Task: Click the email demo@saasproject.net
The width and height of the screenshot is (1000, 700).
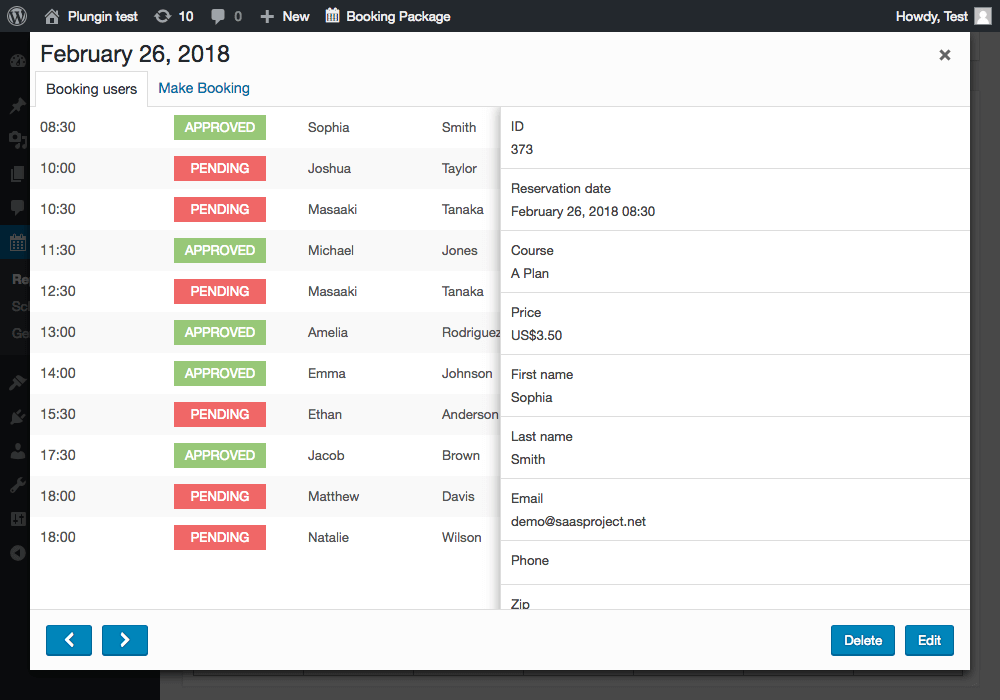Action: tap(578, 521)
